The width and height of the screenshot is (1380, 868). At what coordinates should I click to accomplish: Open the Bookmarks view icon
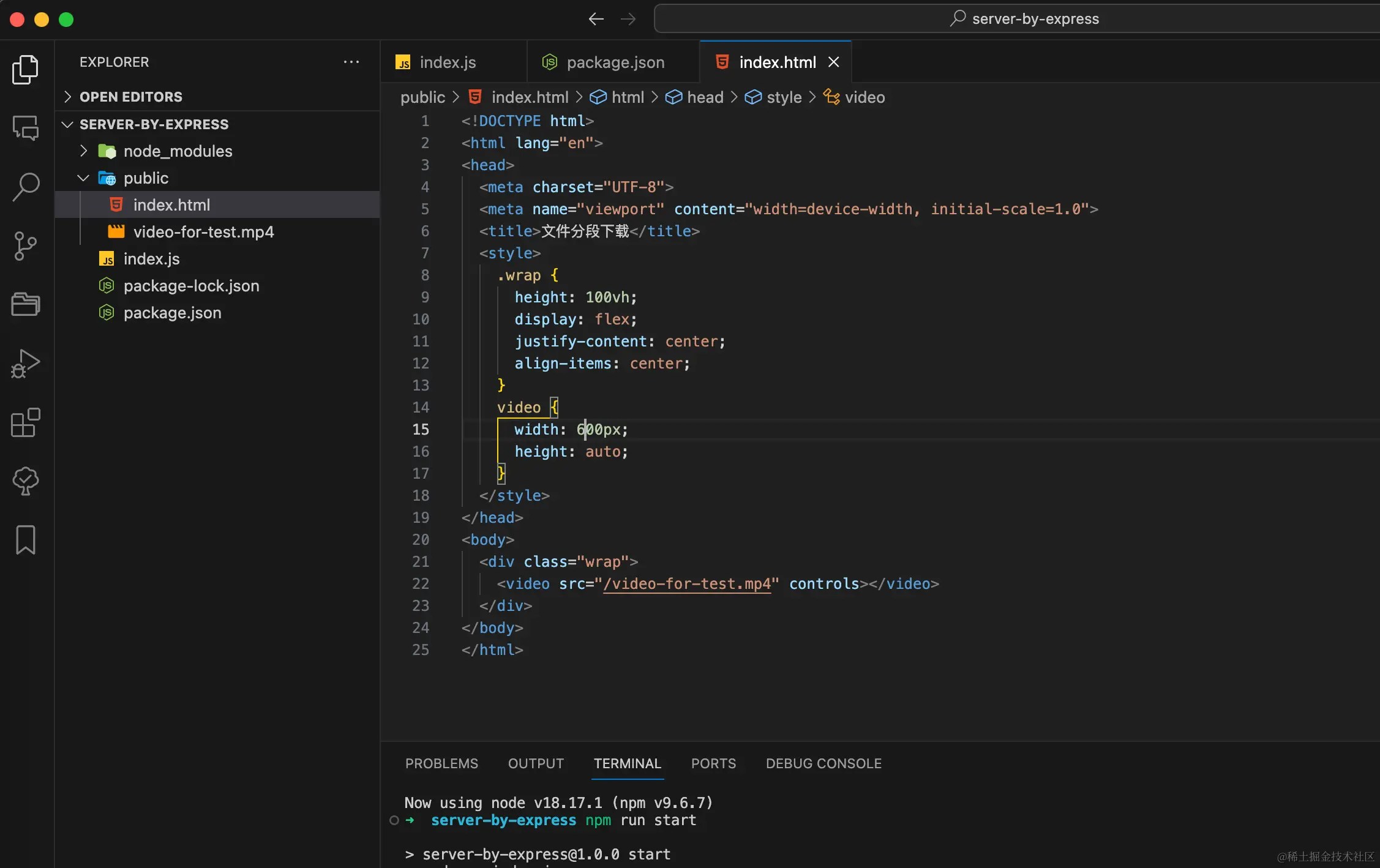[x=26, y=540]
